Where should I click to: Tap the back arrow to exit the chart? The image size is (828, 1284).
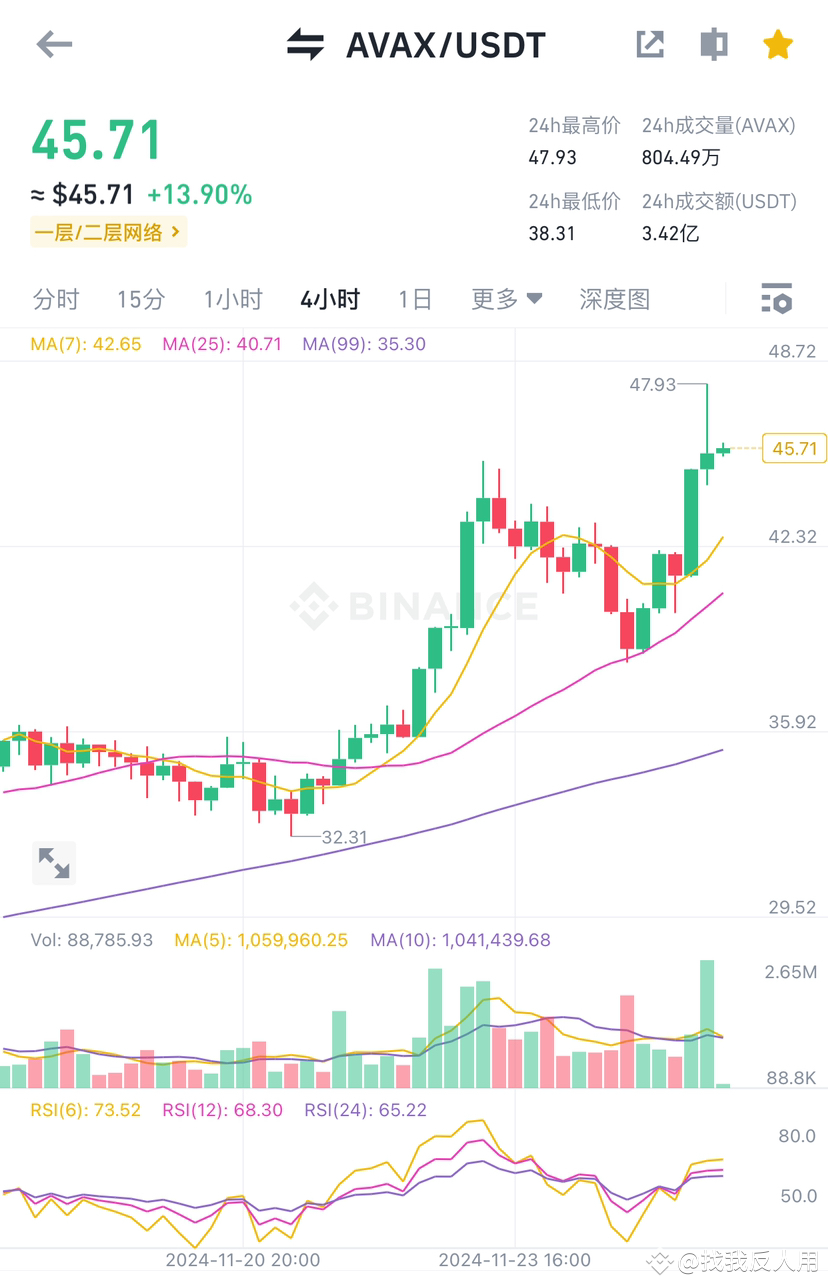pos(54,44)
